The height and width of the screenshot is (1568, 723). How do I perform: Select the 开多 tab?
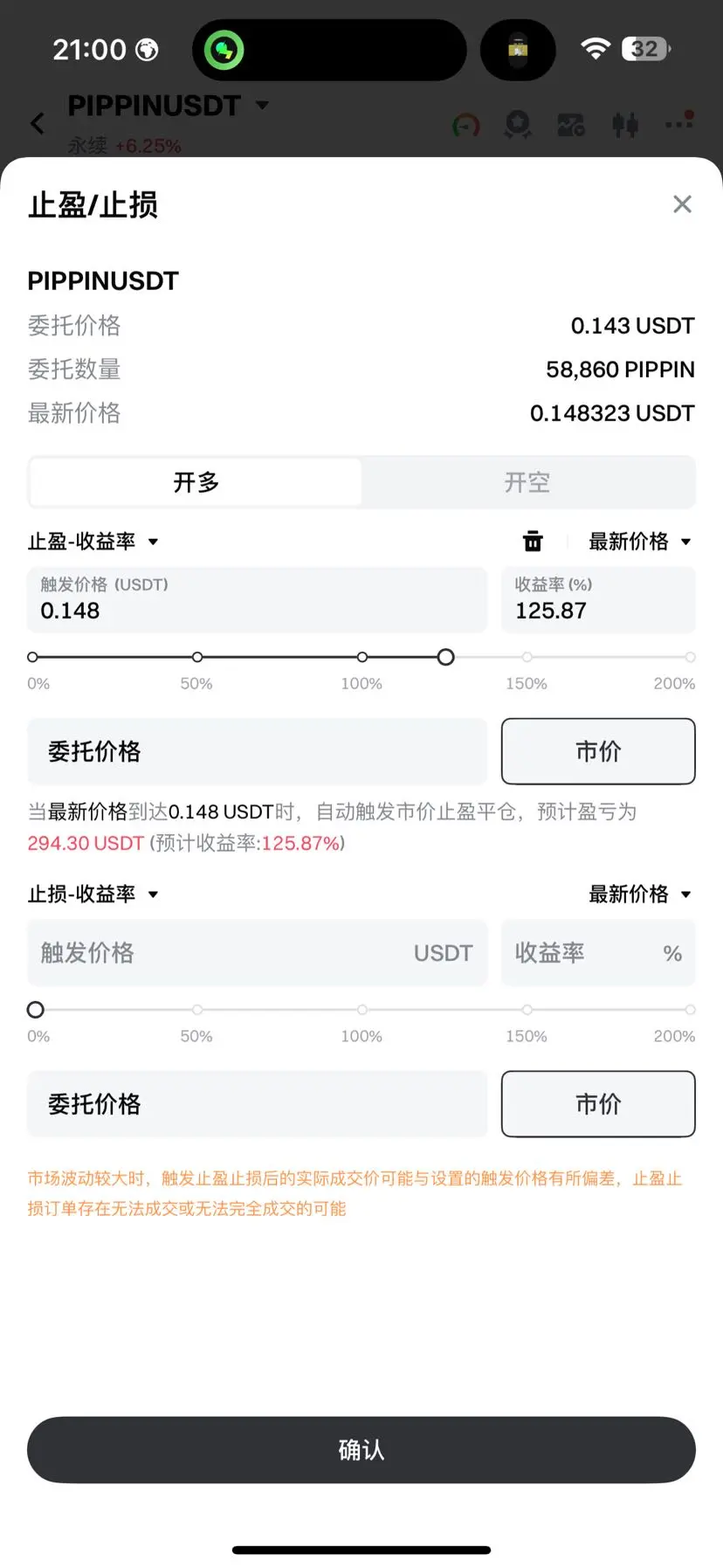click(x=196, y=482)
